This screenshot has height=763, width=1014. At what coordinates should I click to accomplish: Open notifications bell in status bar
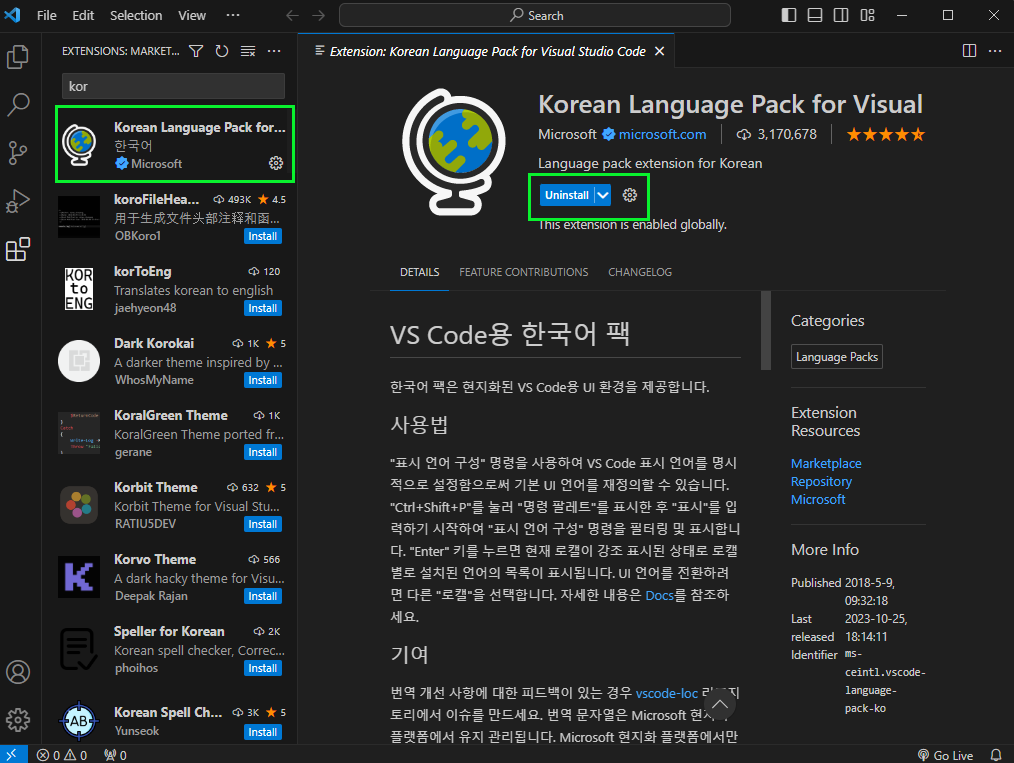point(997,755)
